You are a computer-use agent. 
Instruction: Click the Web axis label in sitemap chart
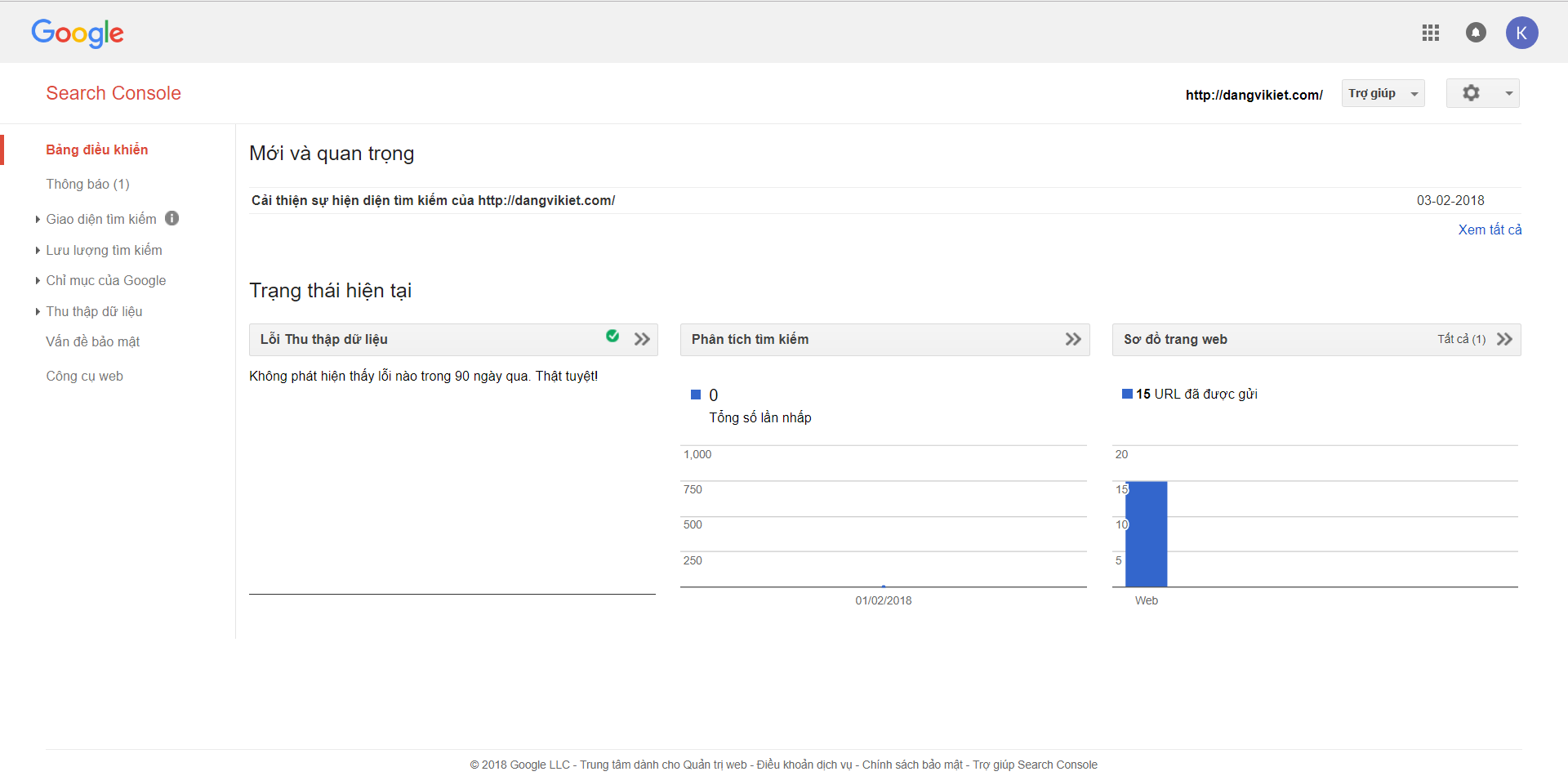pyautogui.click(x=1146, y=600)
